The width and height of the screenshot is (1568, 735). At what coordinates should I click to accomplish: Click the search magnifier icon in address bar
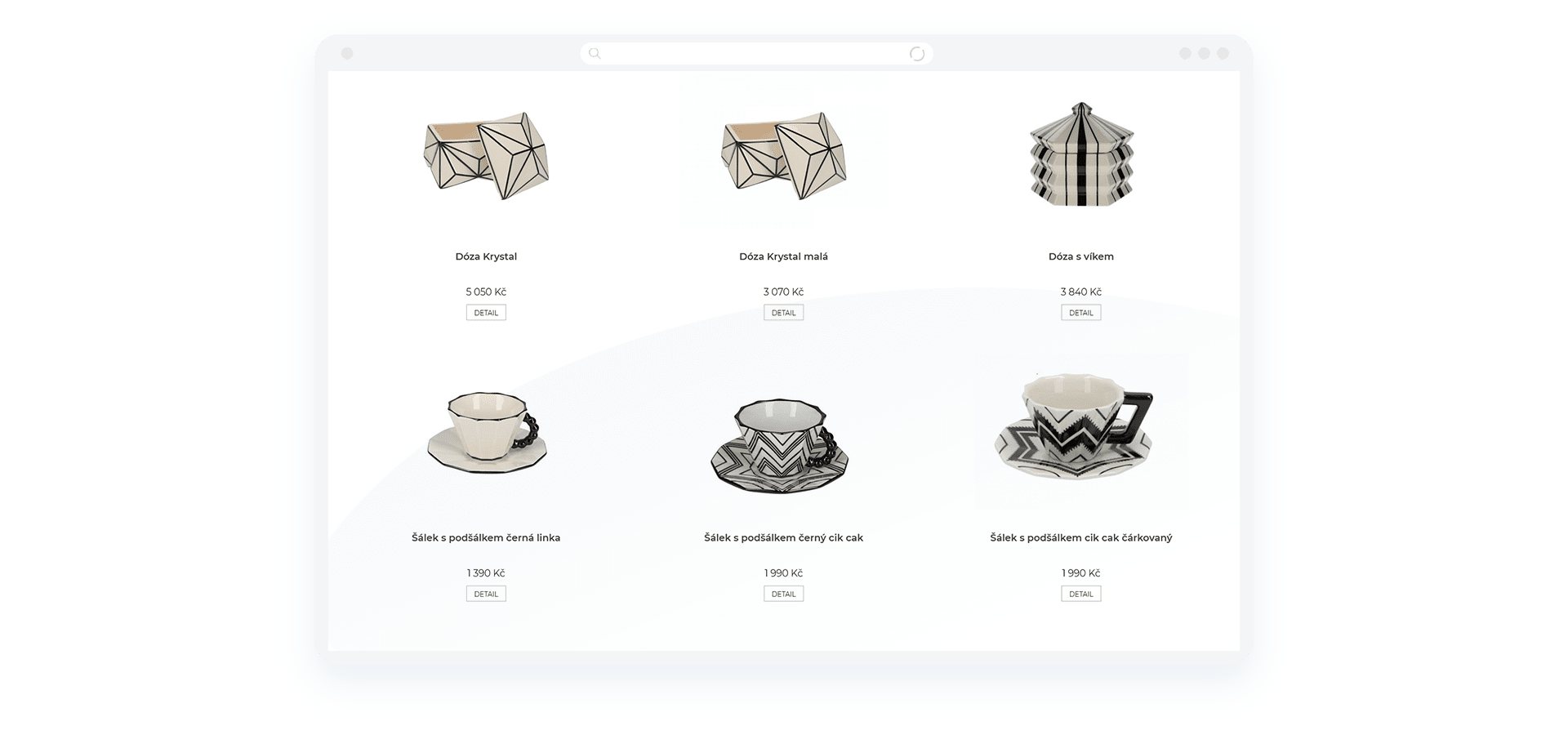(595, 54)
